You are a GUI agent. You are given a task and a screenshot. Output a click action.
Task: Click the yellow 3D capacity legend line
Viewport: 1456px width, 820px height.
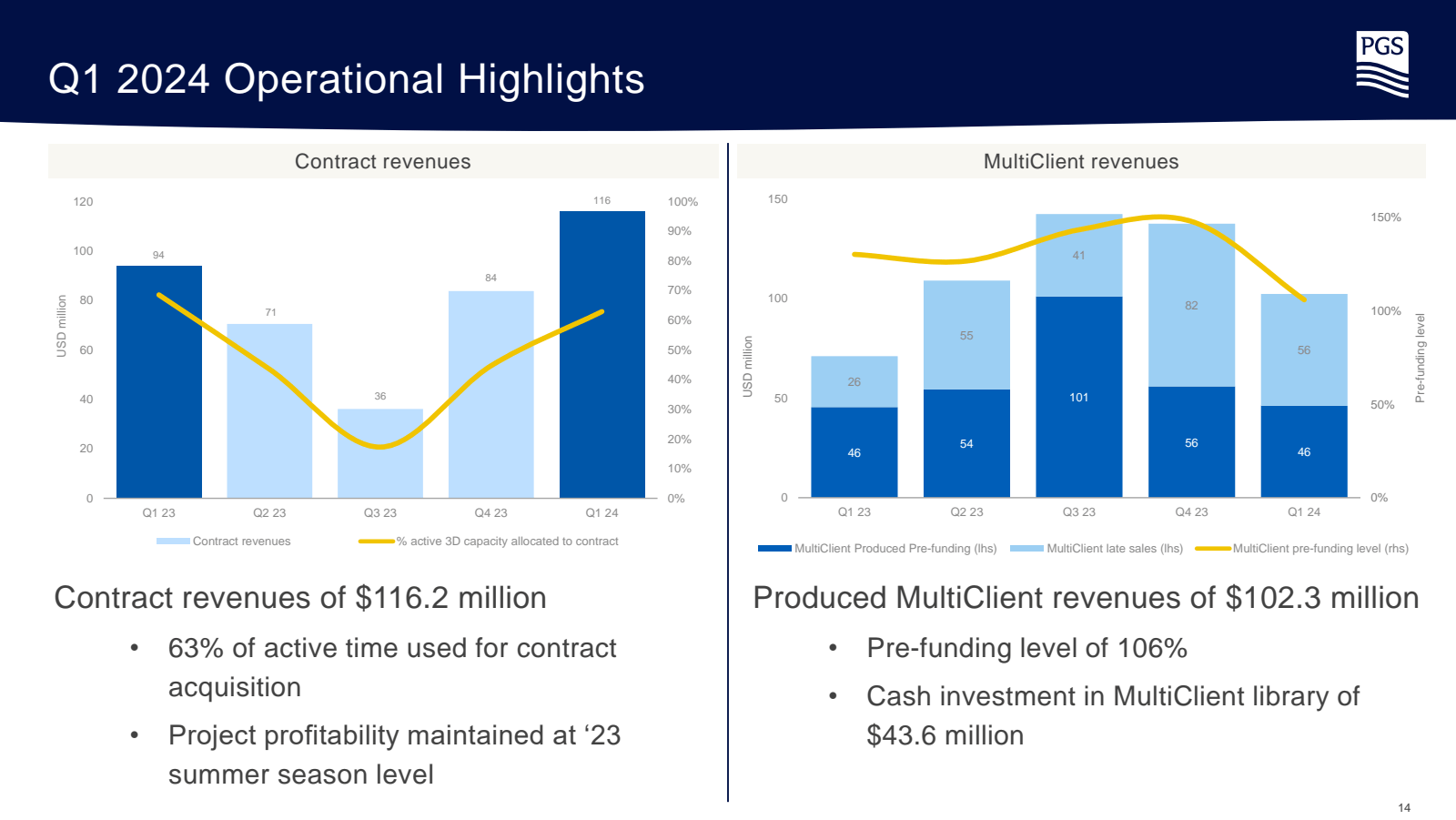[376, 542]
